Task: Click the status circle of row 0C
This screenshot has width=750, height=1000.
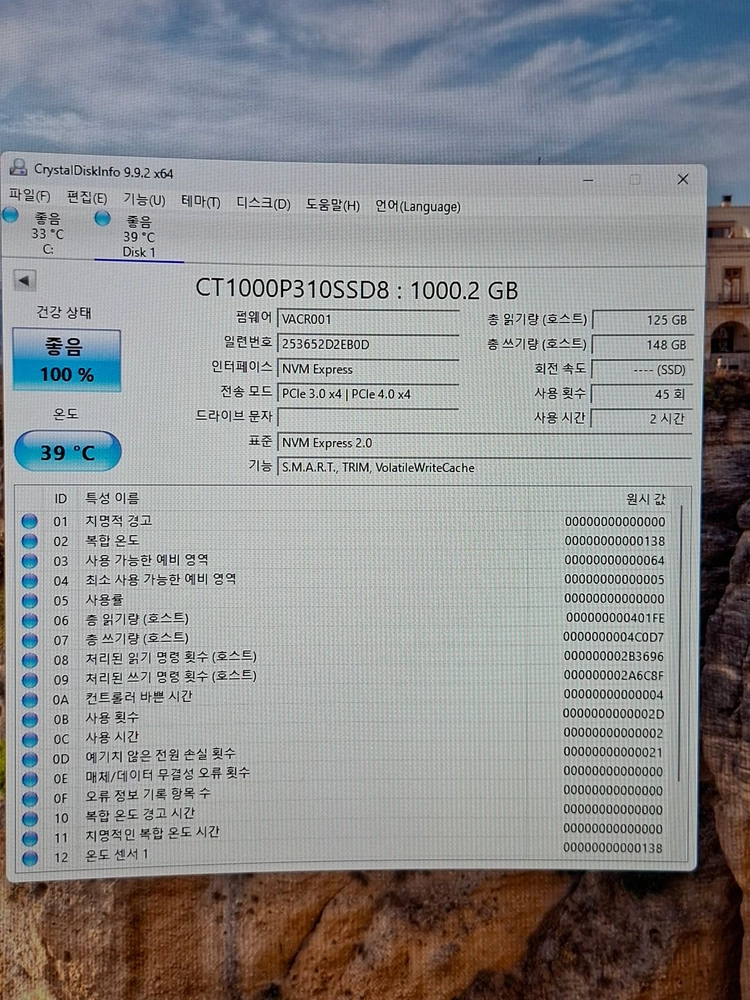Action: 29,739
